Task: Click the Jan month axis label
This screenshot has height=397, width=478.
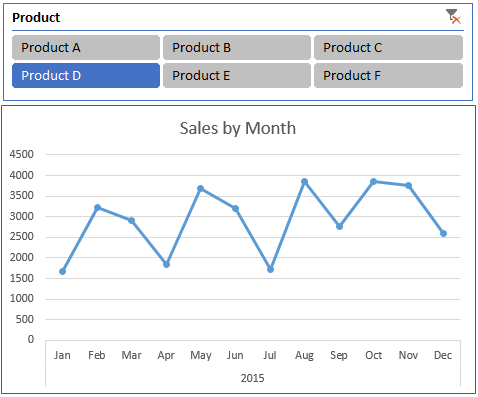Action: pyautogui.click(x=62, y=355)
